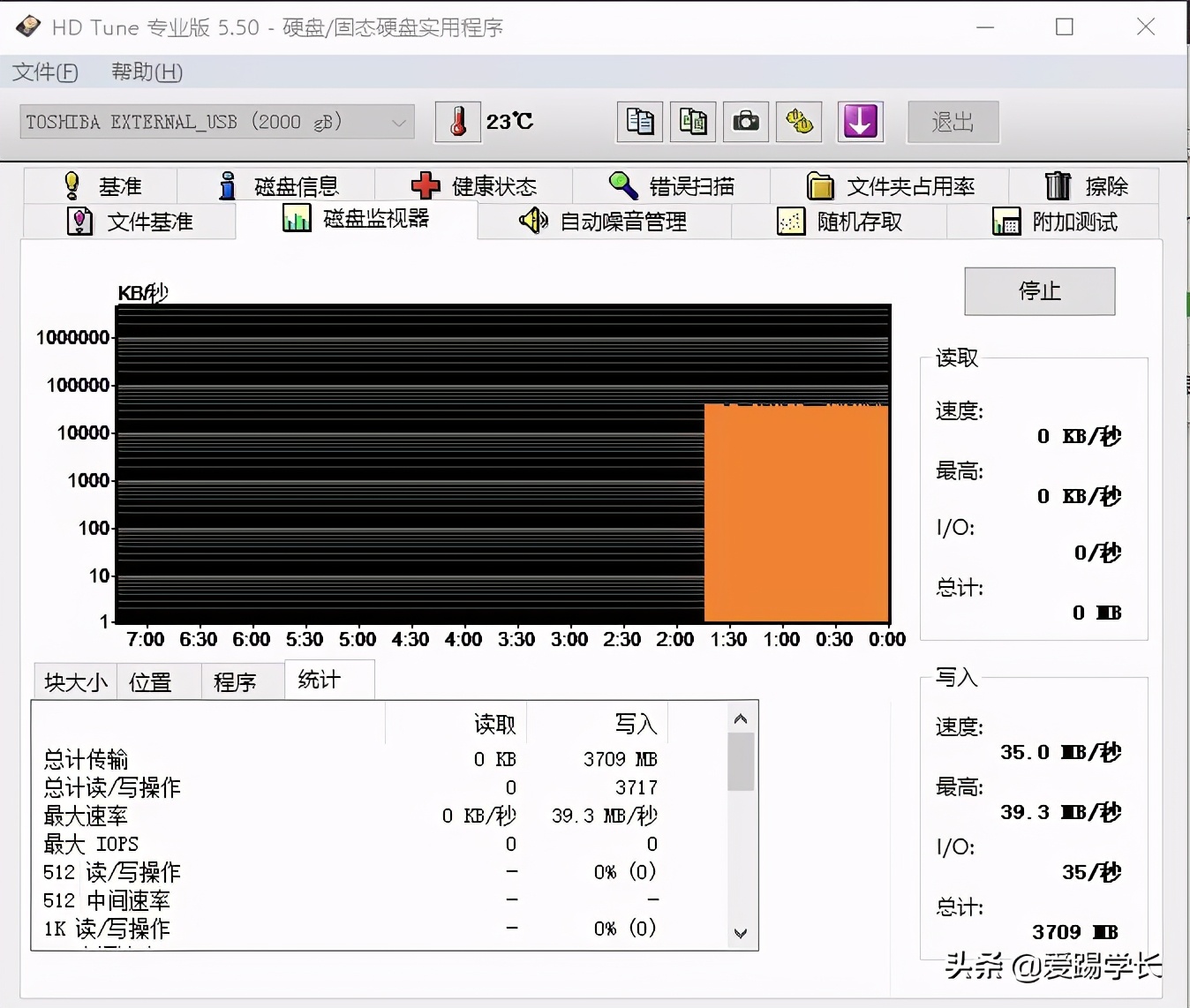Click the copy information to clipboard icon
This screenshot has width=1190, height=1008.
(x=638, y=122)
